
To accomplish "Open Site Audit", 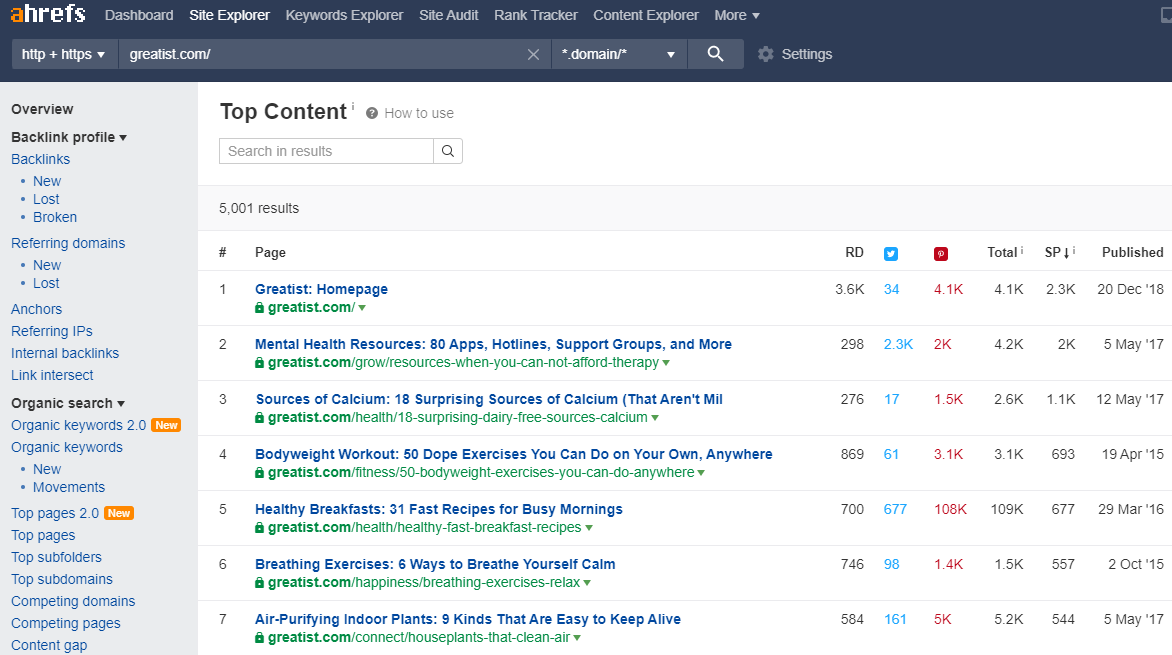I will [x=448, y=15].
